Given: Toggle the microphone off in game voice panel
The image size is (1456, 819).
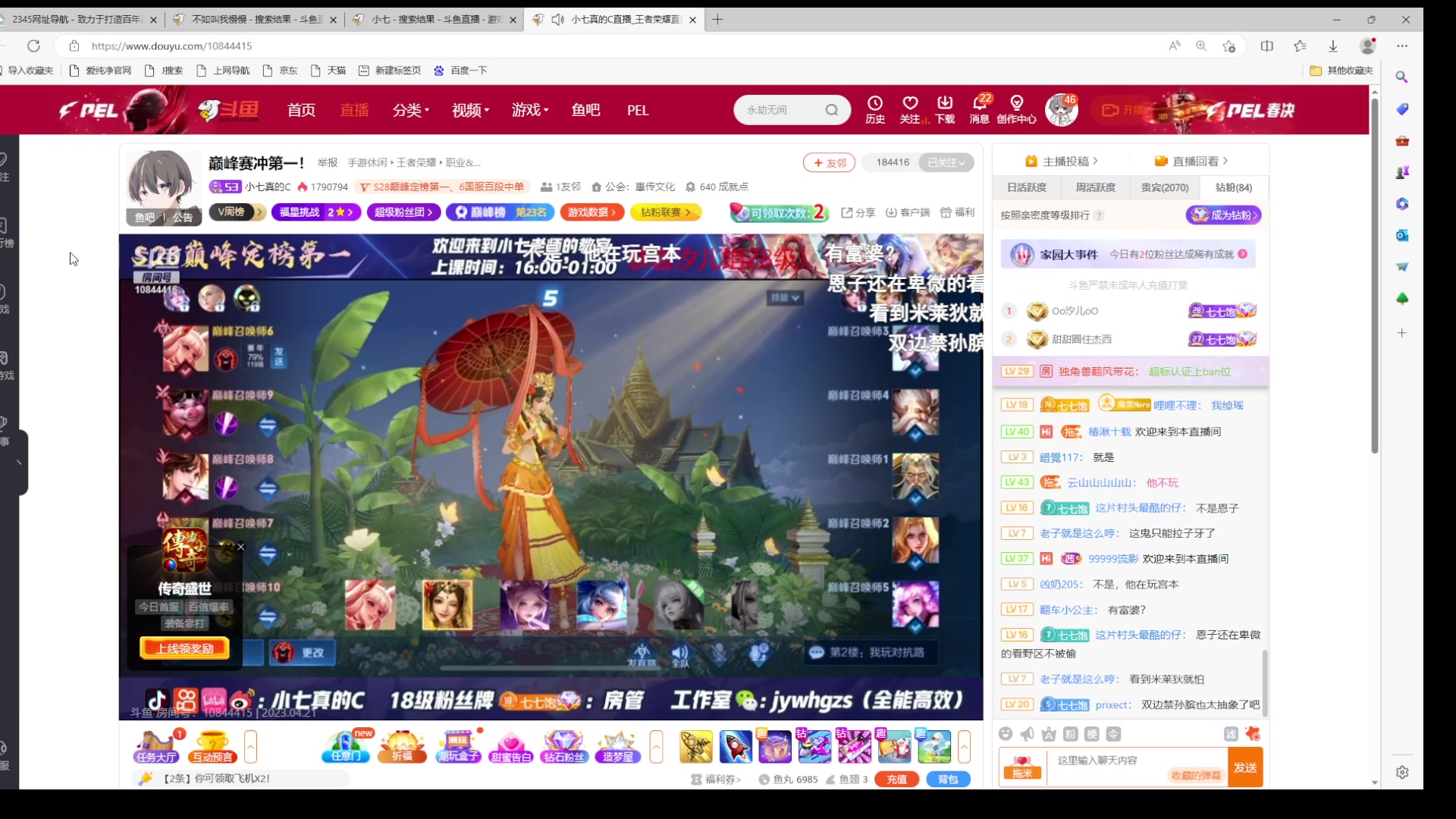Looking at the screenshot, I should coord(719,653).
